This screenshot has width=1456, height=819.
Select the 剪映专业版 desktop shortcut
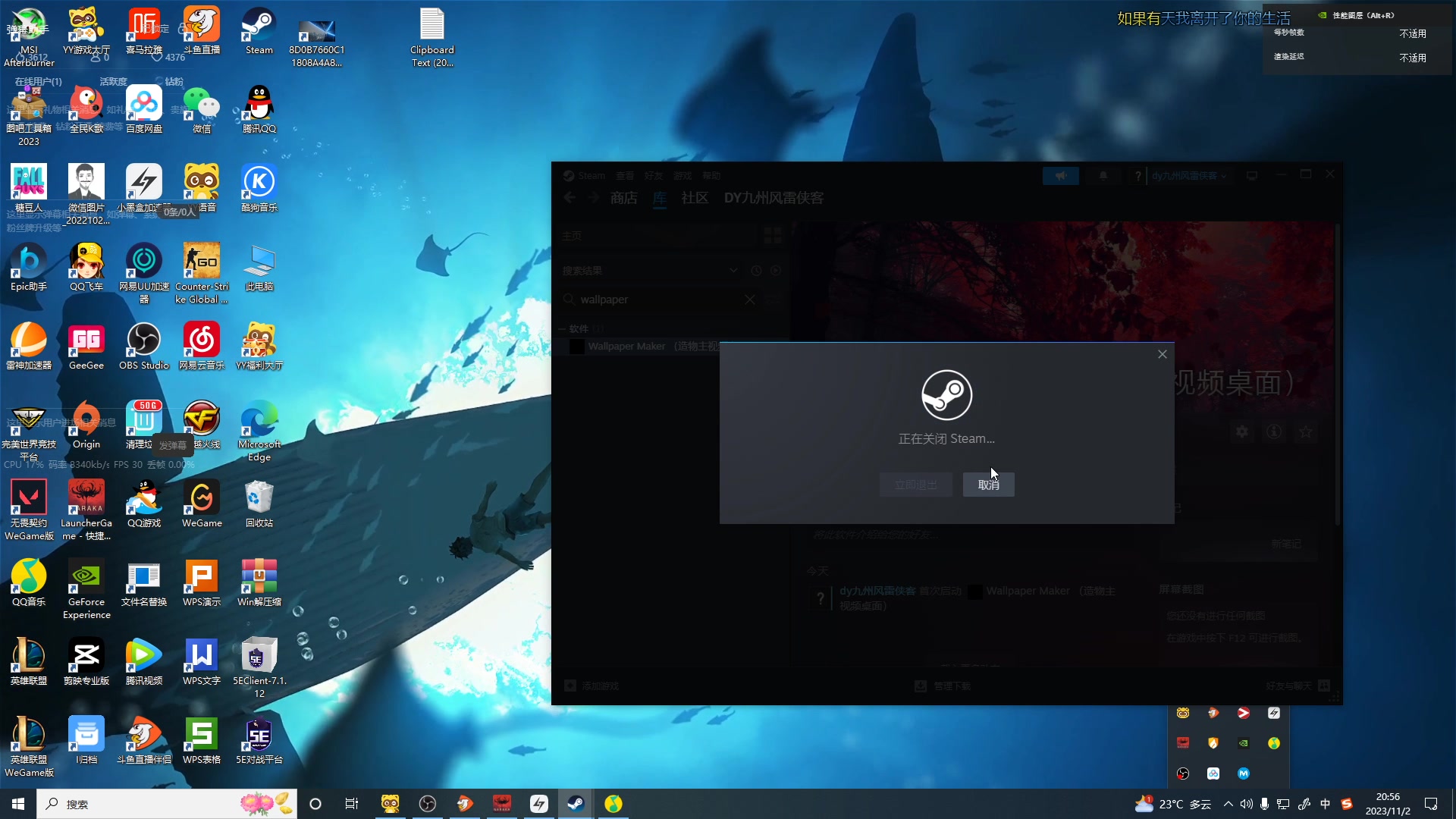86,662
